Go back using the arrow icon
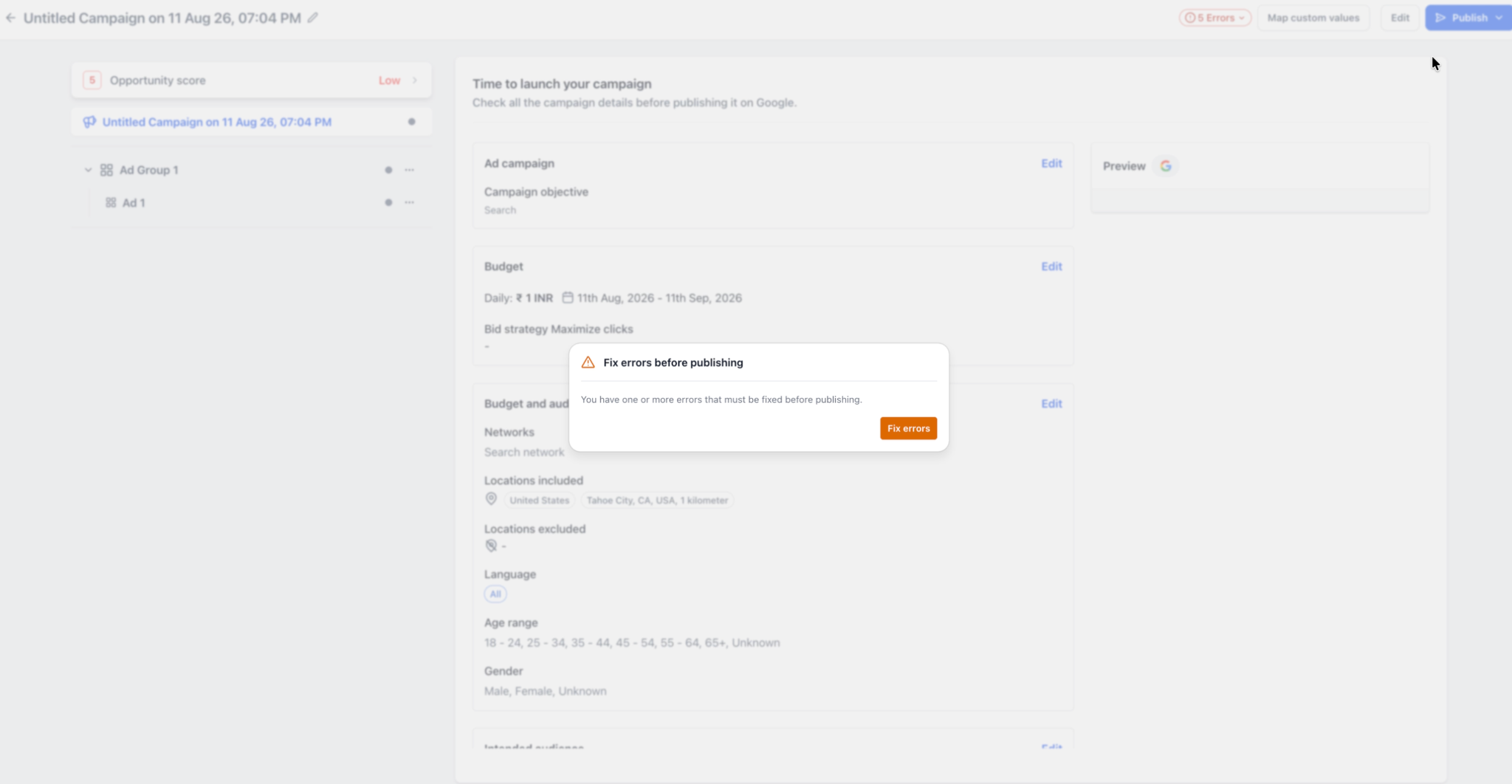Viewport: 1512px width, 784px height. coord(10,18)
